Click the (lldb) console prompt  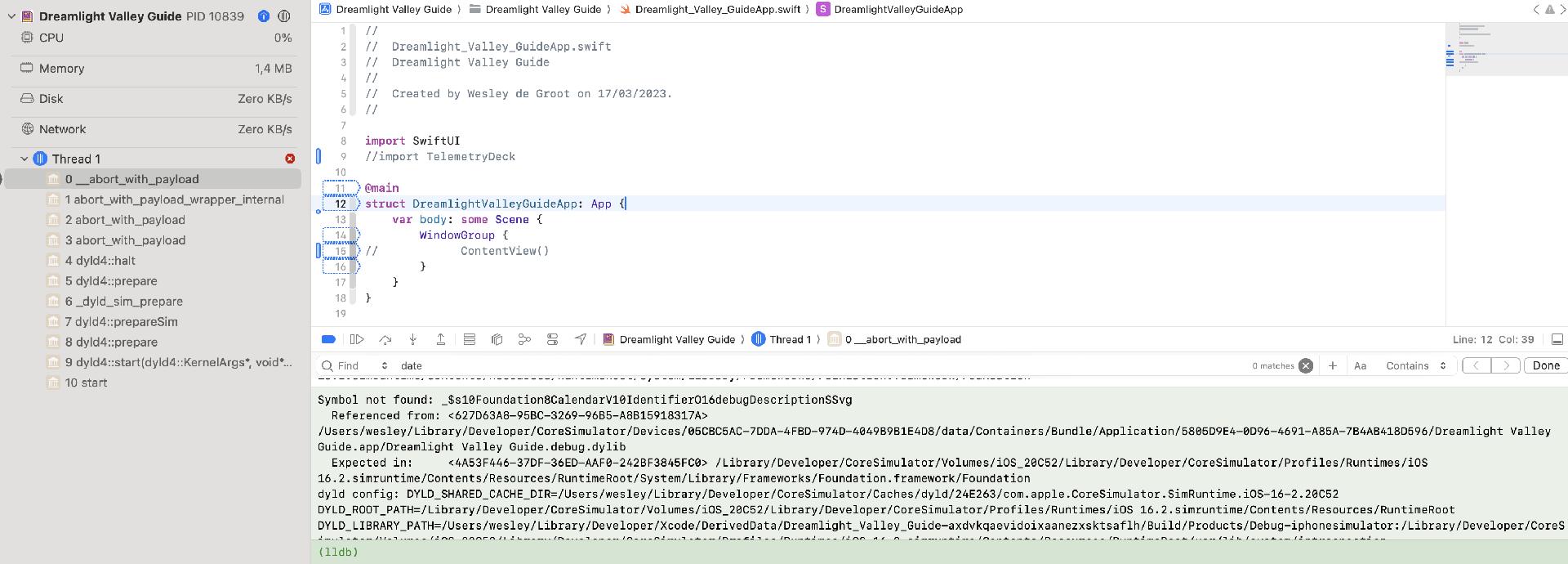point(338,552)
